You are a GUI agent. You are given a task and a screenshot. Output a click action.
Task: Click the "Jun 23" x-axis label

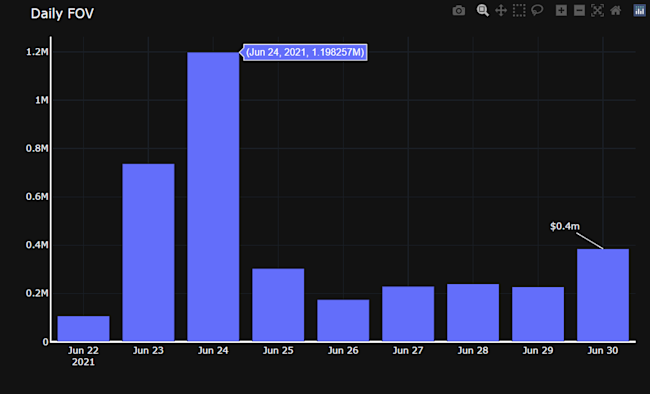coord(148,350)
